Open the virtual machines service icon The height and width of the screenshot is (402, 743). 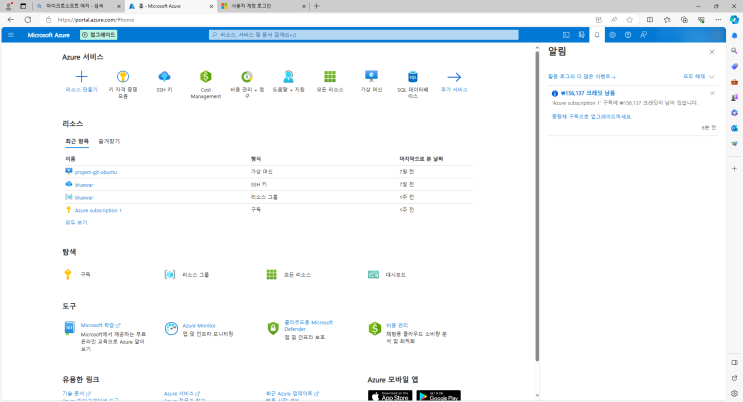[371, 76]
